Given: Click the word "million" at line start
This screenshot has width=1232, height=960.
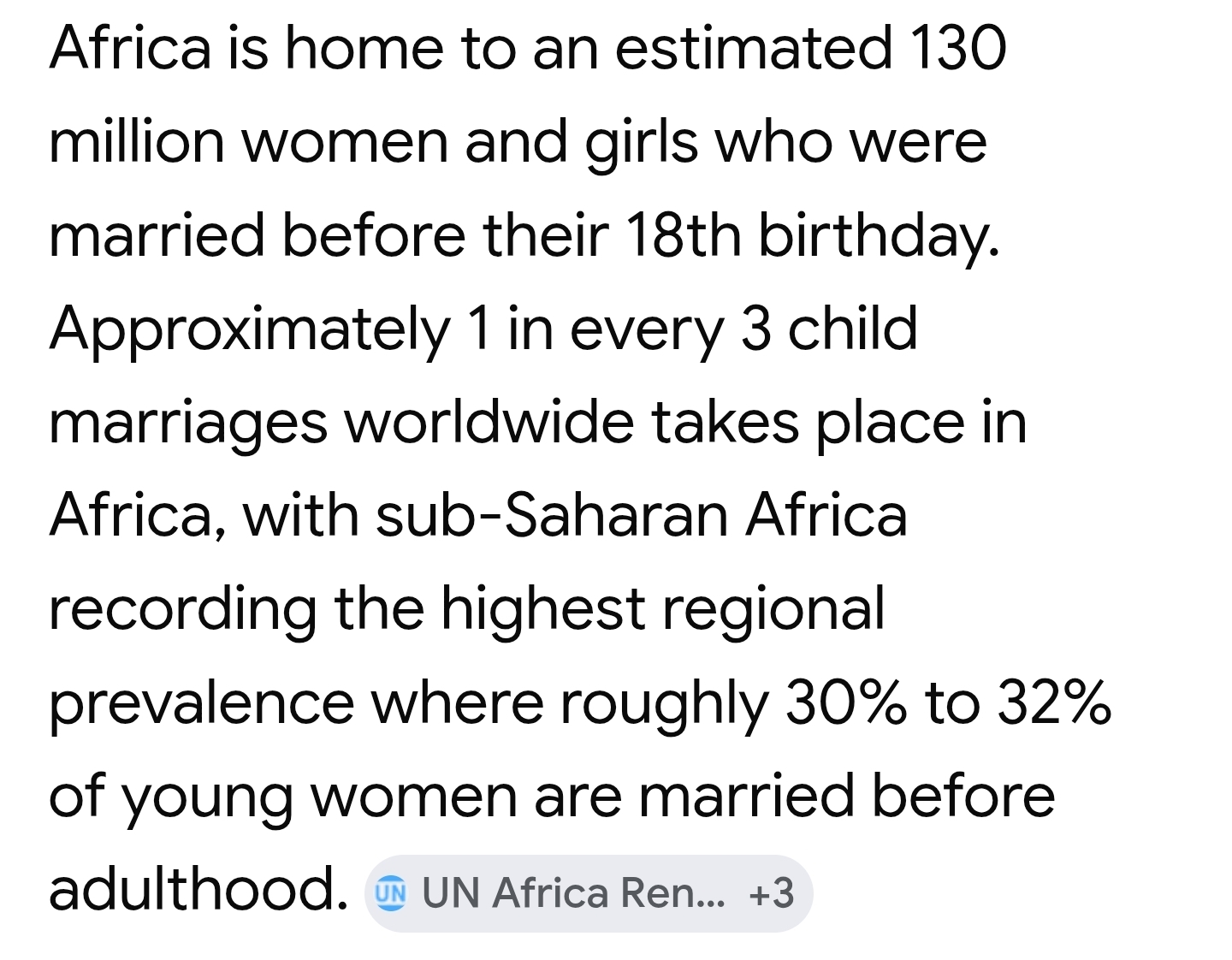Looking at the screenshot, I should (137, 141).
